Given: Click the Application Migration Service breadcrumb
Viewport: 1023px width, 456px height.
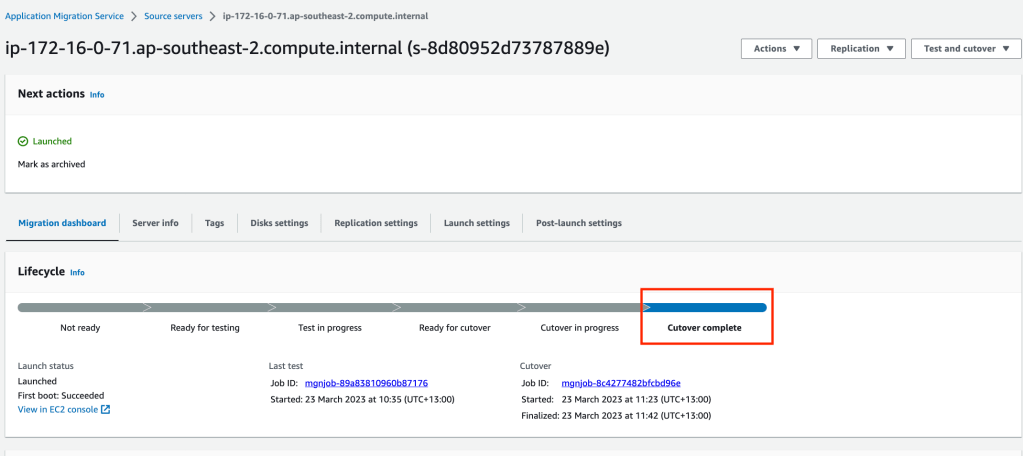Looking at the screenshot, I should tap(65, 17).
